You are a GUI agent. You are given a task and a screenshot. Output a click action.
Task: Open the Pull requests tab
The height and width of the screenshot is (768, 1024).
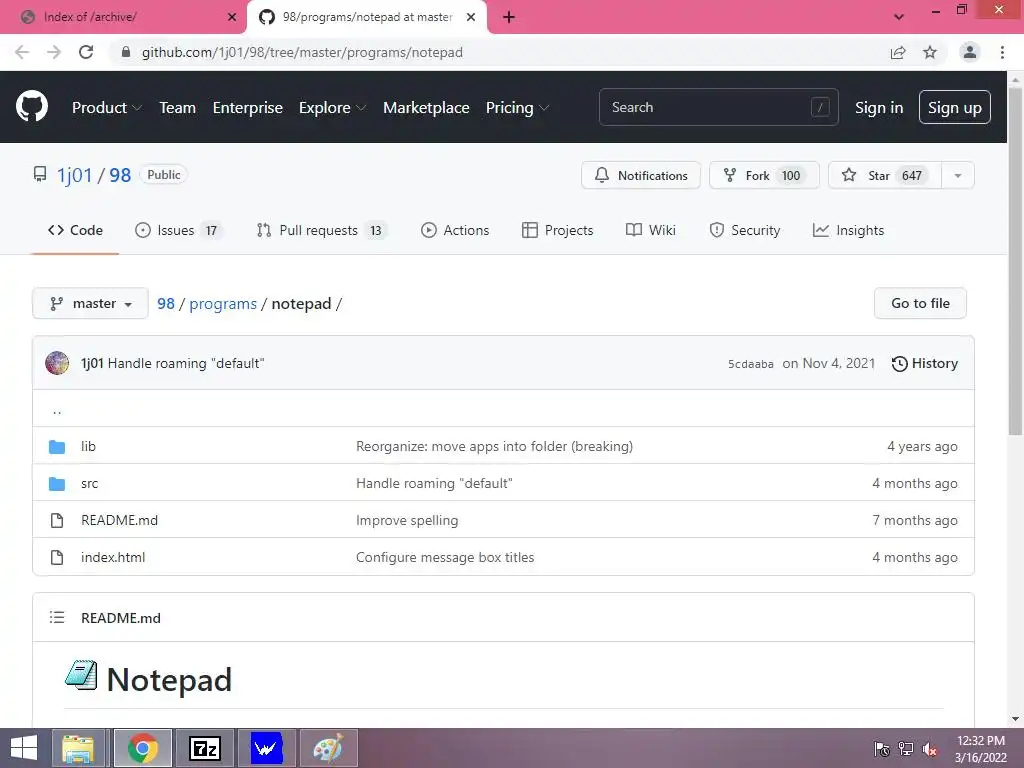[x=322, y=231]
